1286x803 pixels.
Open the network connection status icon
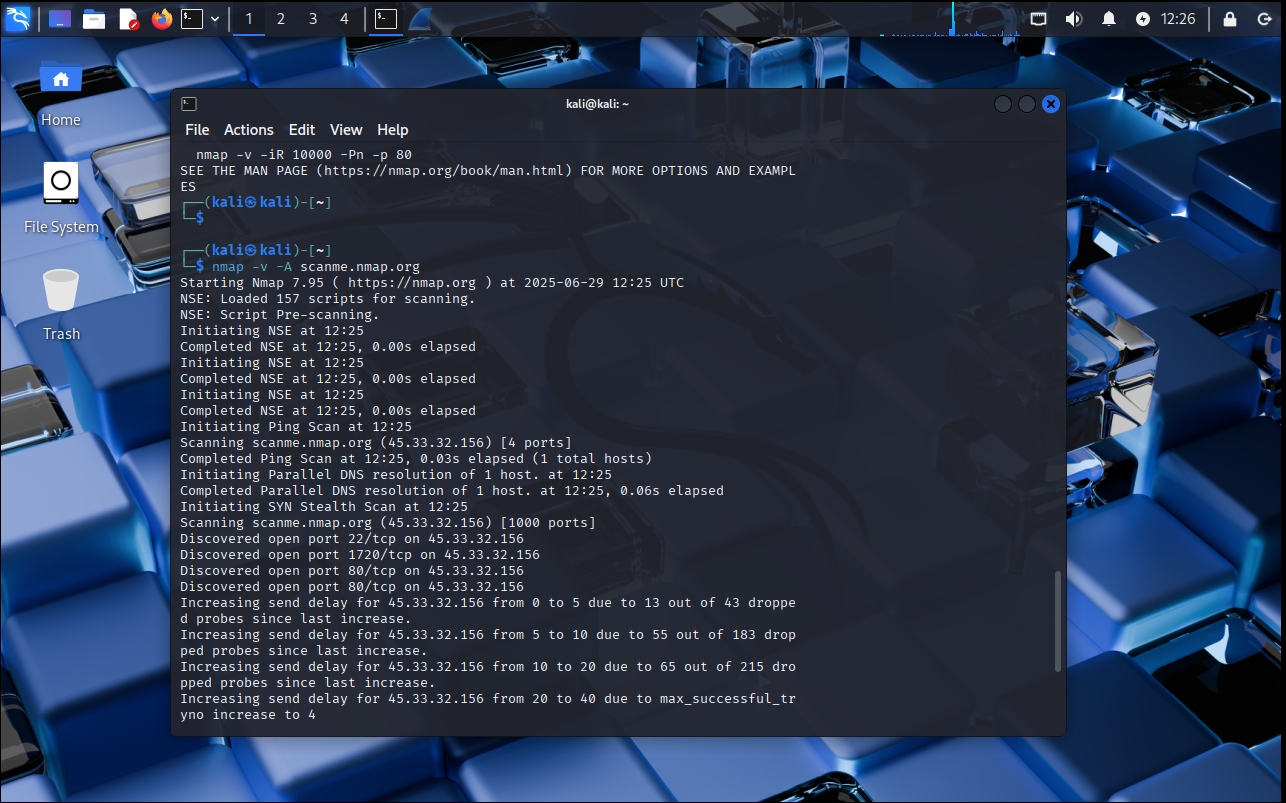click(1039, 19)
